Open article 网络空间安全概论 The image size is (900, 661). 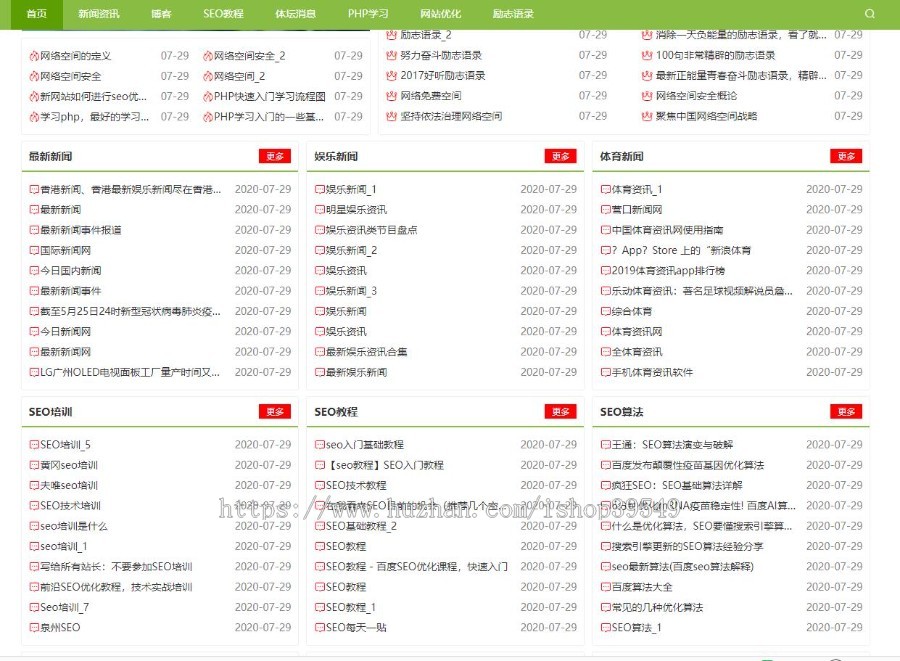[696, 95]
